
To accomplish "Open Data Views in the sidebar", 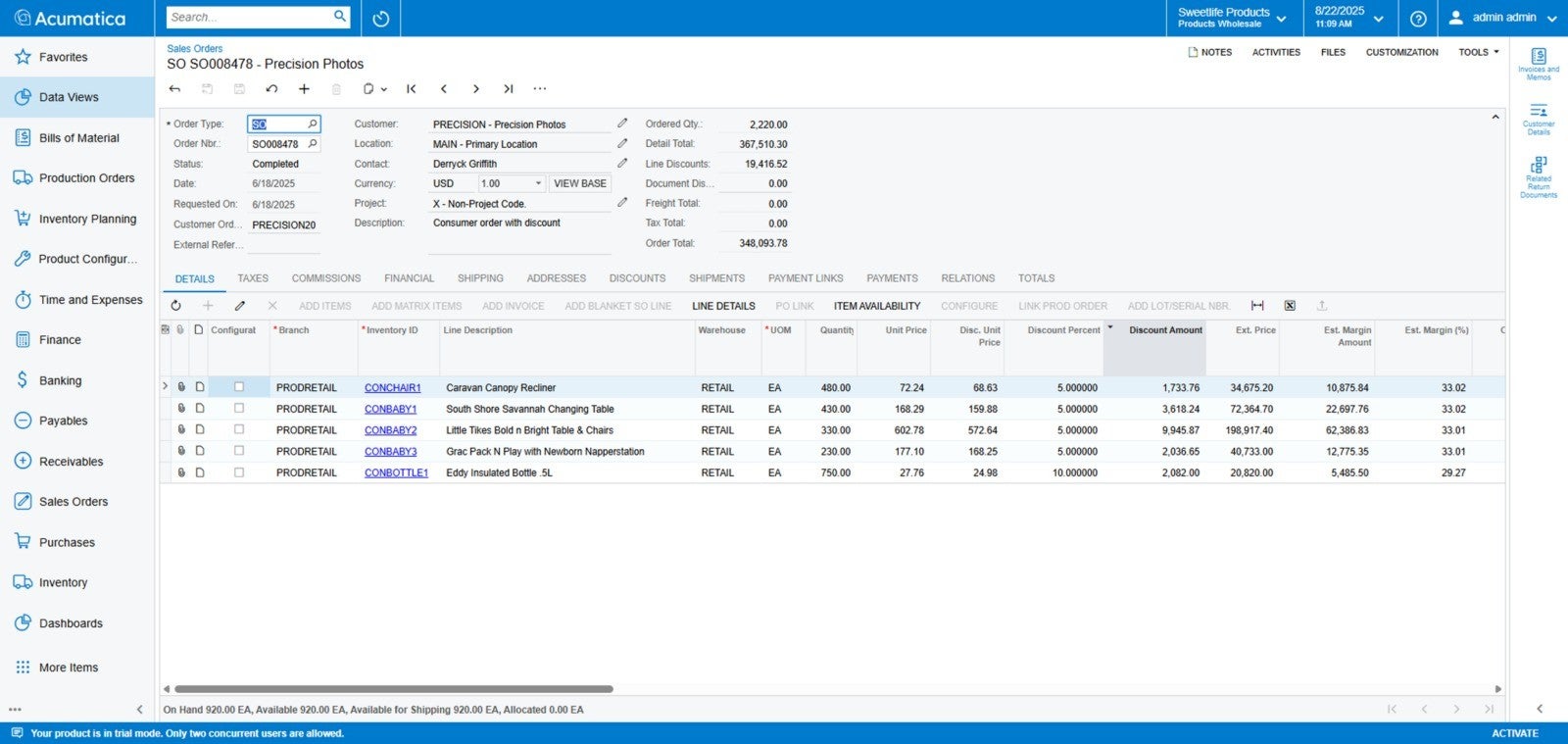I will [x=76, y=97].
